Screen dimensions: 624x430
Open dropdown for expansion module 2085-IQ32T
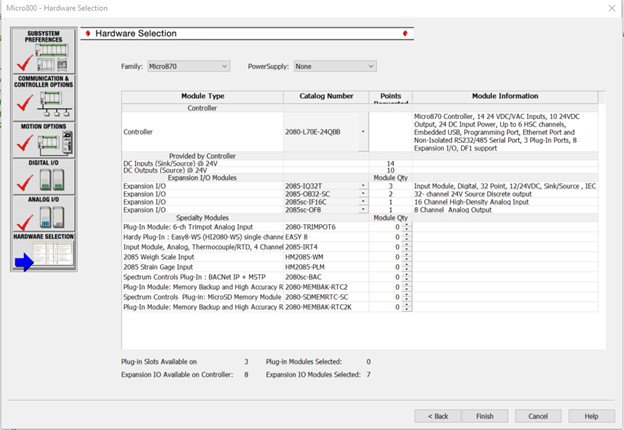(x=363, y=186)
